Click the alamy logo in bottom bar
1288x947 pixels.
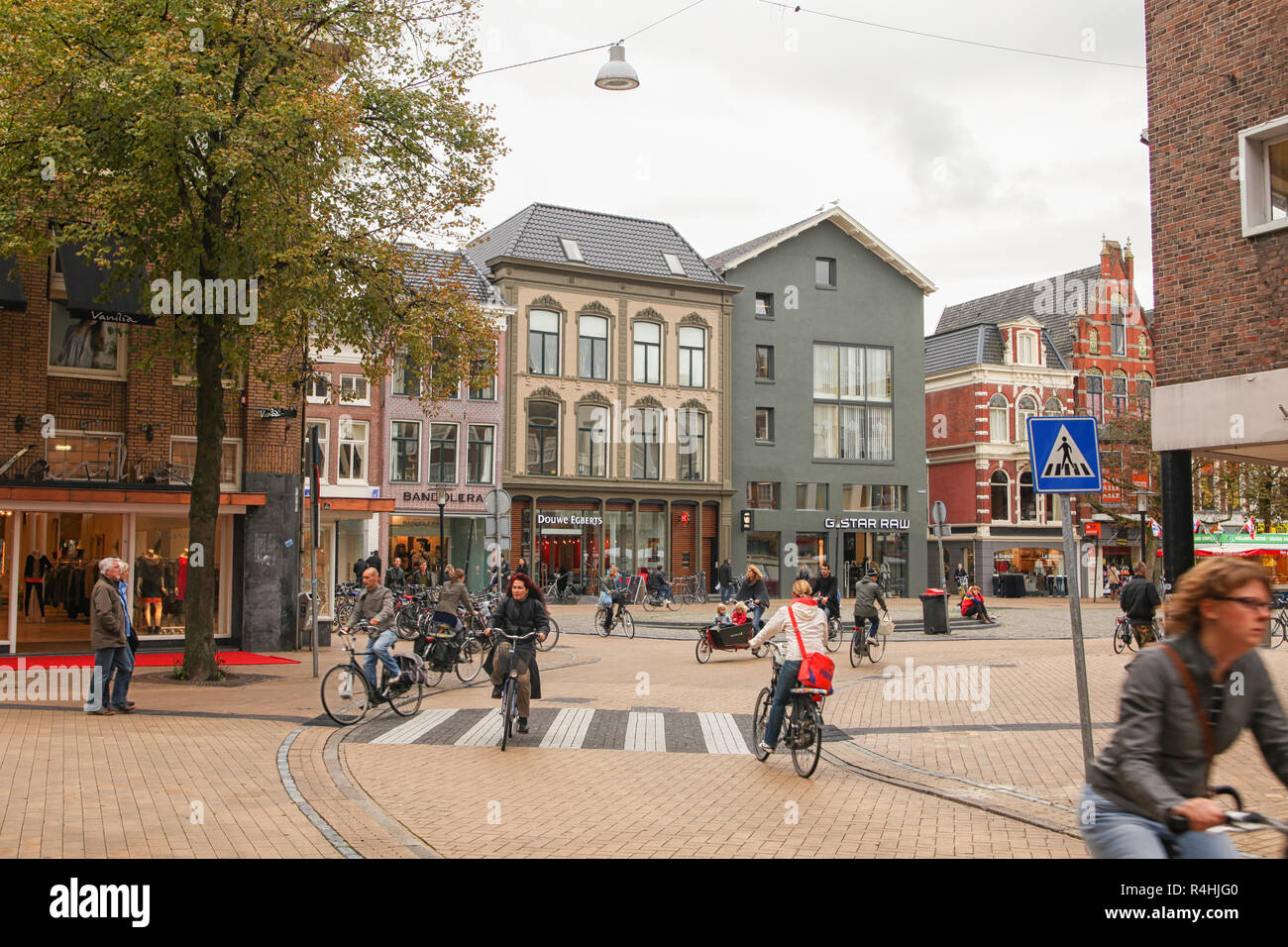tap(100, 902)
